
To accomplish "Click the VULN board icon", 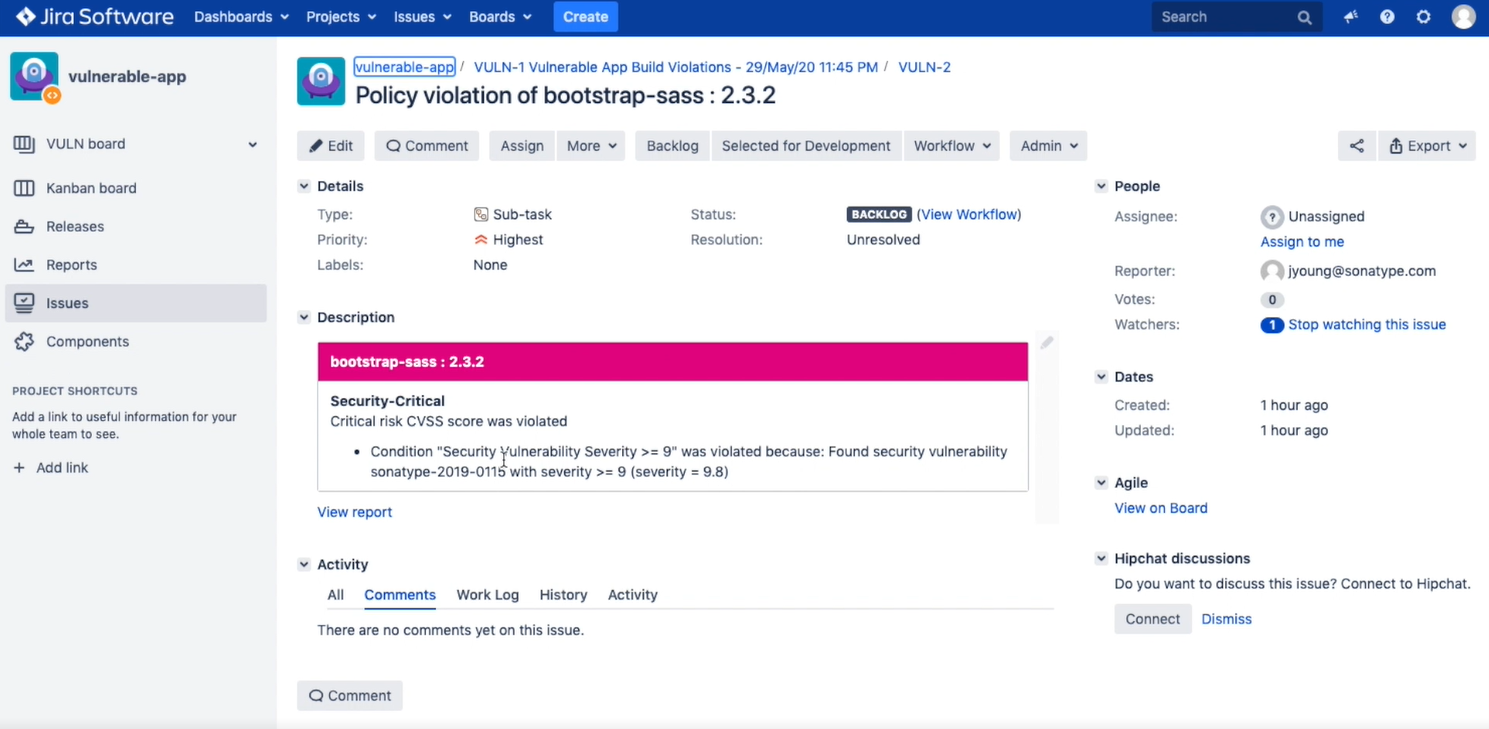I will 24,144.
